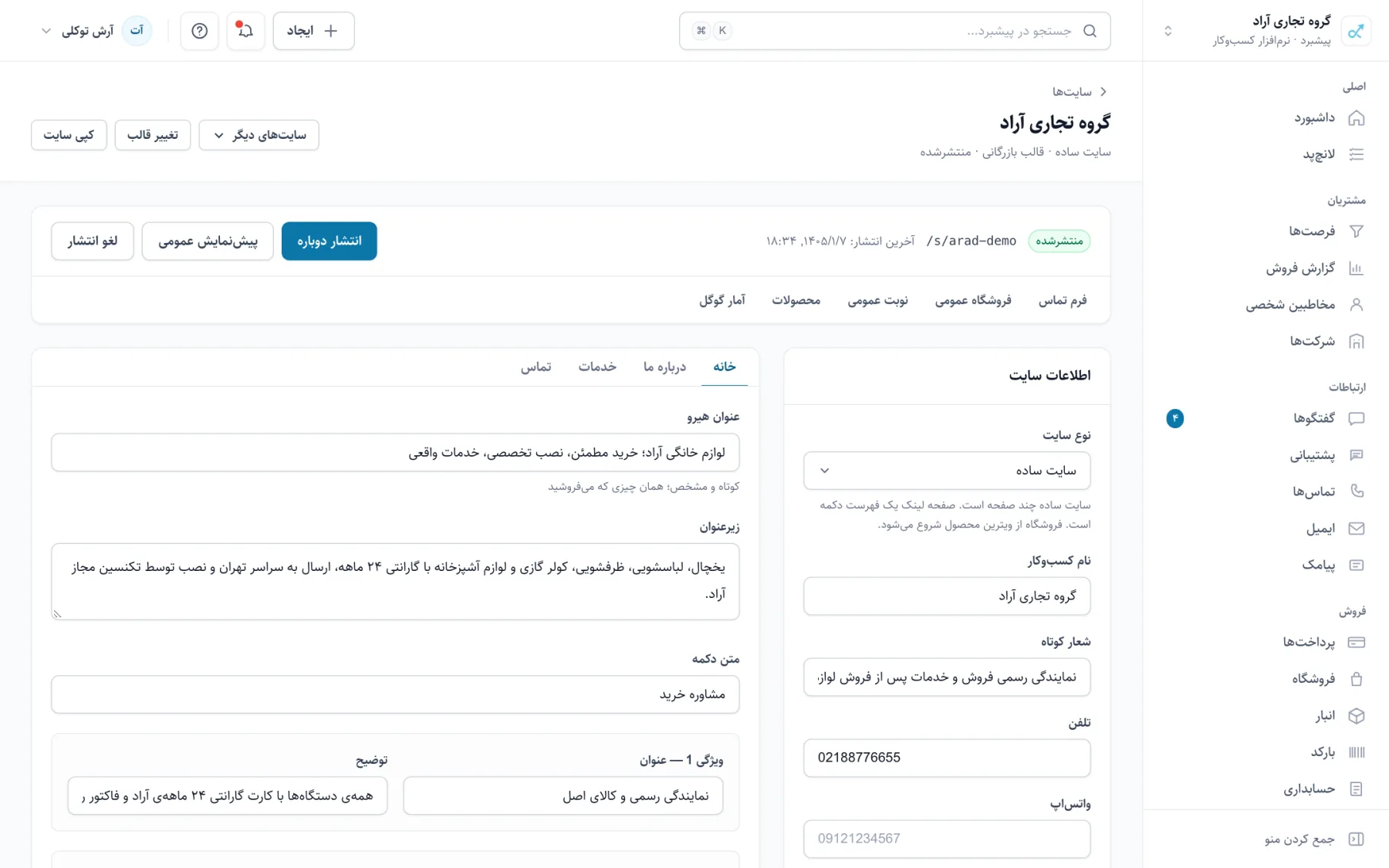
Task: Open تماس‌ها phone icon
Action: click(x=1356, y=491)
